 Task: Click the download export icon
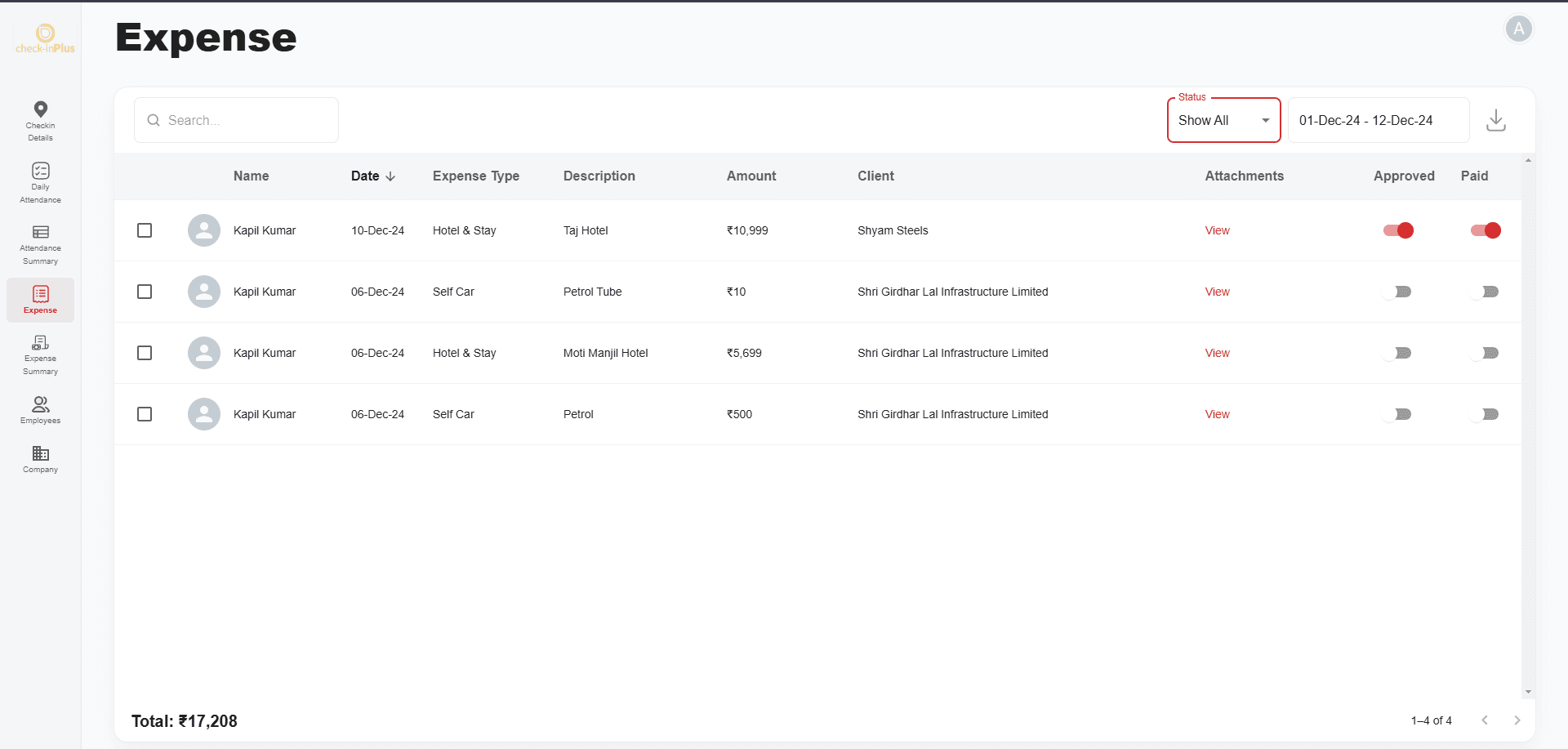(x=1497, y=119)
